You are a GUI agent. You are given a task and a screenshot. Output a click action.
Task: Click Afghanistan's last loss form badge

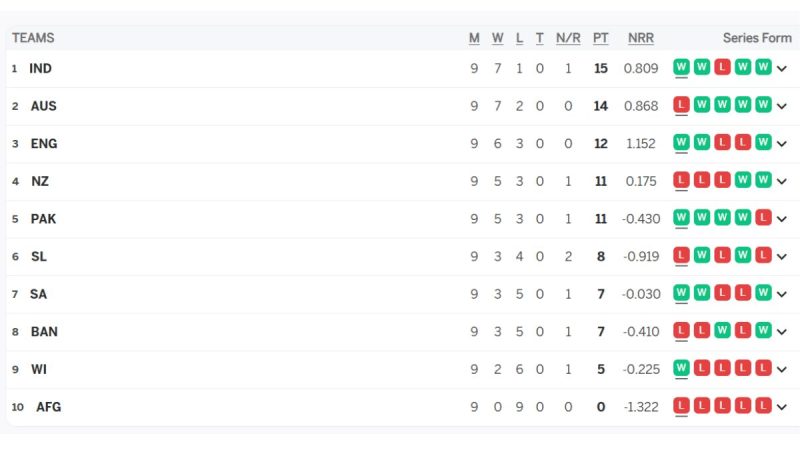tap(763, 406)
